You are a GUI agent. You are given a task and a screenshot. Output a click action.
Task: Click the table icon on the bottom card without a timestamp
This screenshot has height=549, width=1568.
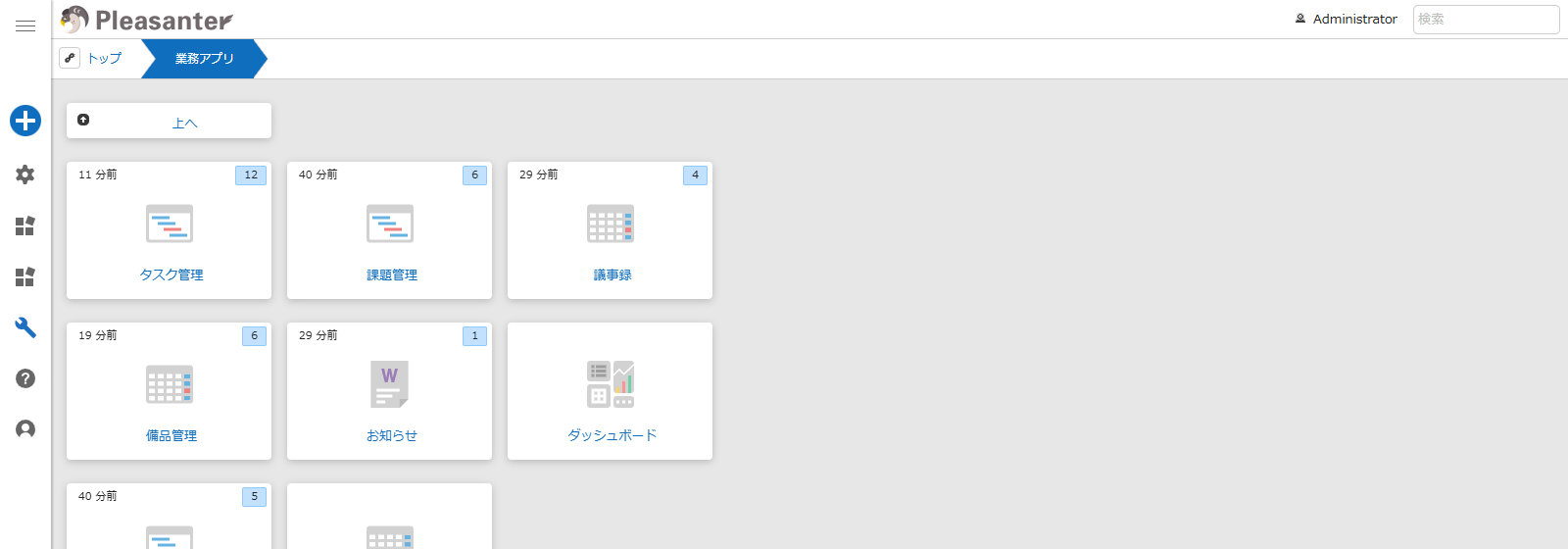click(390, 537)
